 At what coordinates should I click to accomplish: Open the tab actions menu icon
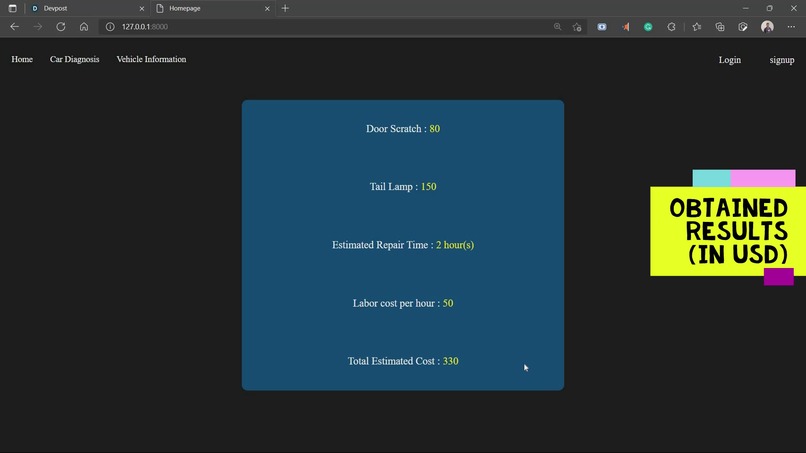click(12, 8)
